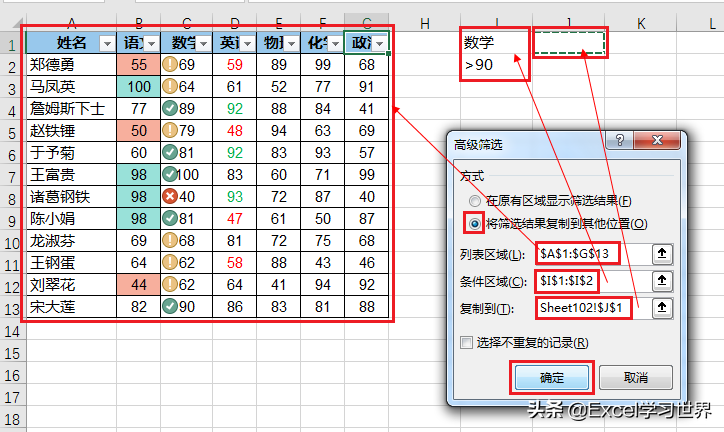Click red cross icon in 诸葛钢铁 row
Viewport: 724px width, 432px height.
(170, 197)
